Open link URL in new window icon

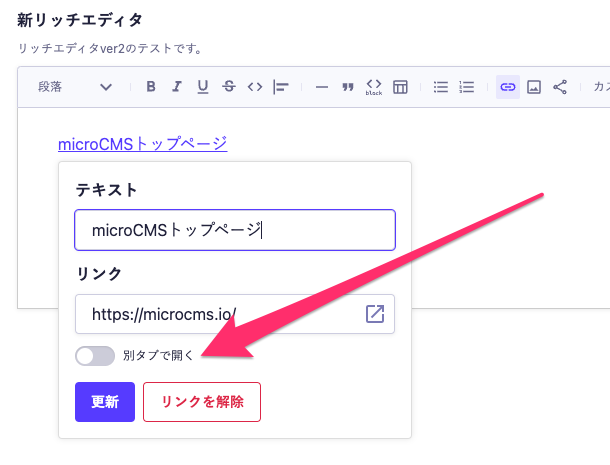[x=375, y=314]
